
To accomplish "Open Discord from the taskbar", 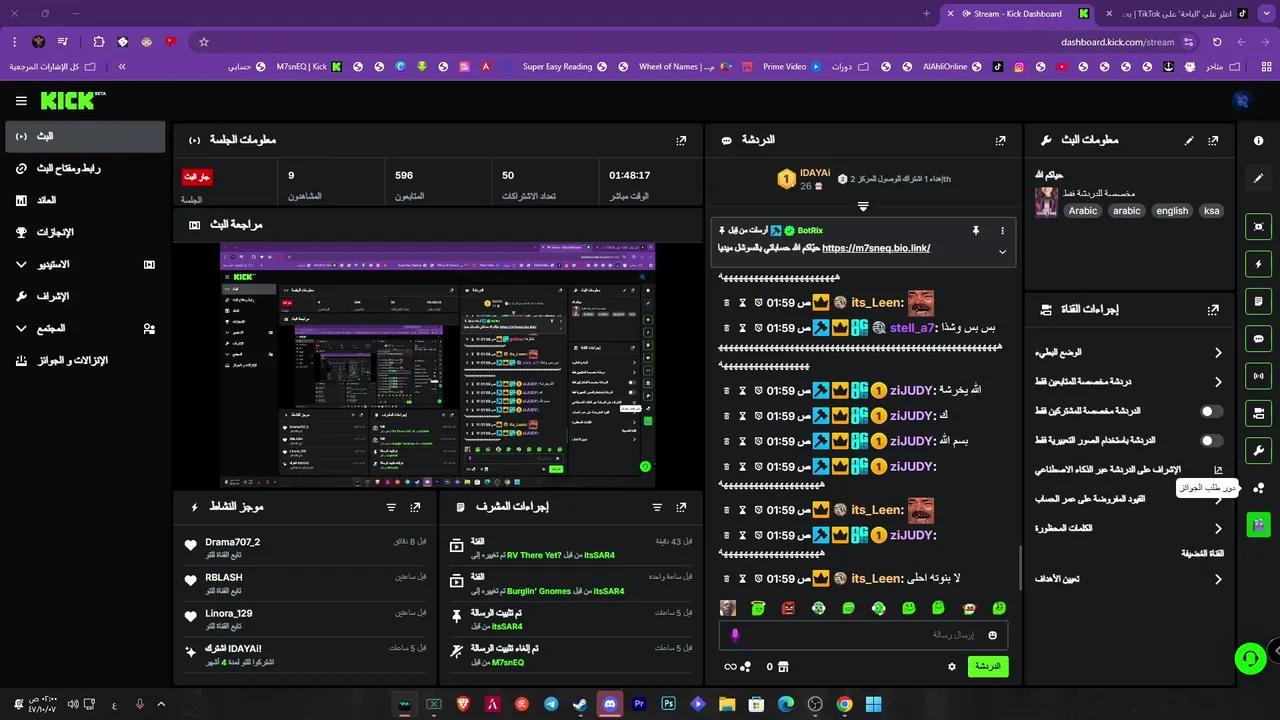I will (x=610, y=704).
